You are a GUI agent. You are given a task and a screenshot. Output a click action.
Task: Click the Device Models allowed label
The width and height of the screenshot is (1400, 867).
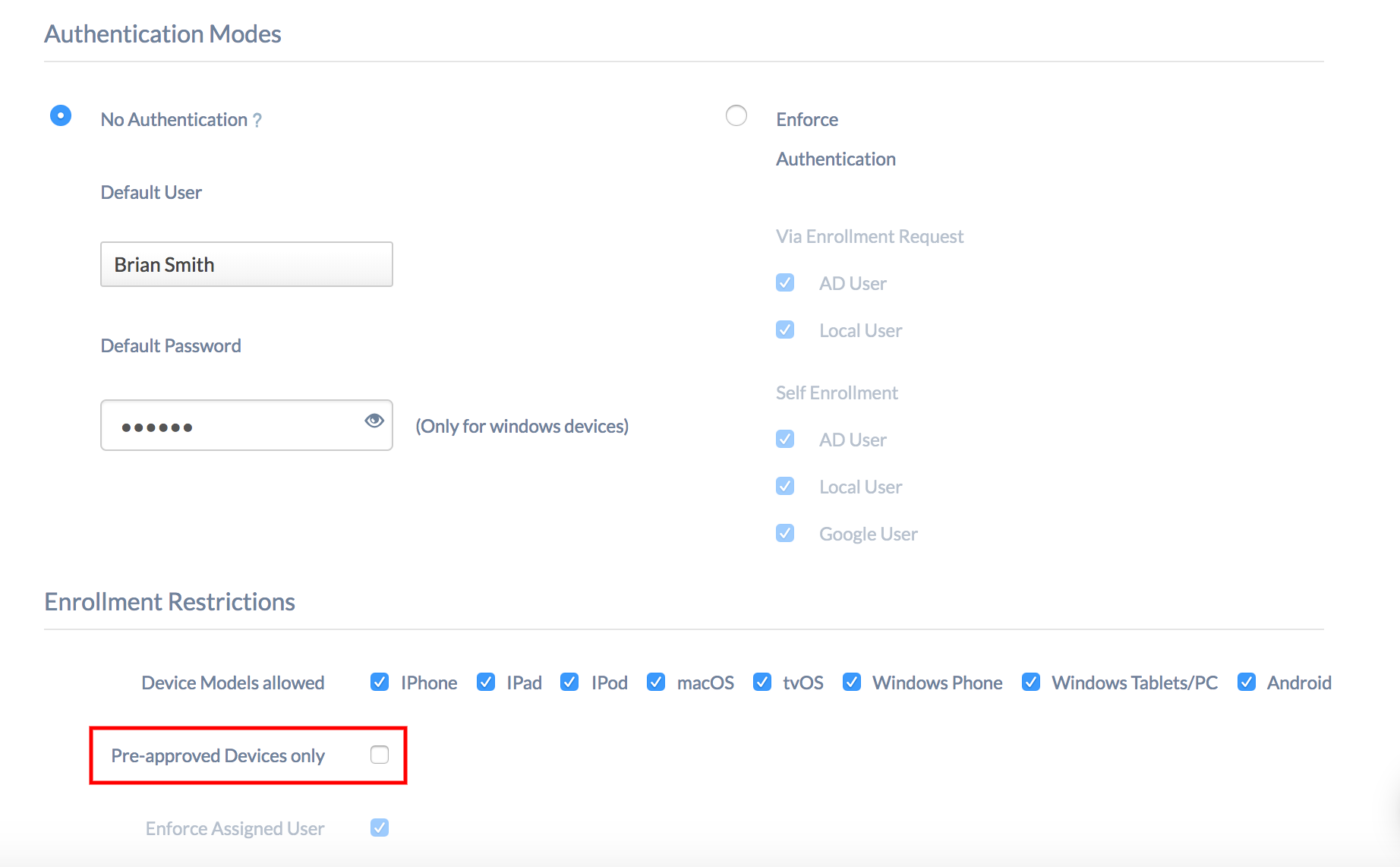[233, 683]
